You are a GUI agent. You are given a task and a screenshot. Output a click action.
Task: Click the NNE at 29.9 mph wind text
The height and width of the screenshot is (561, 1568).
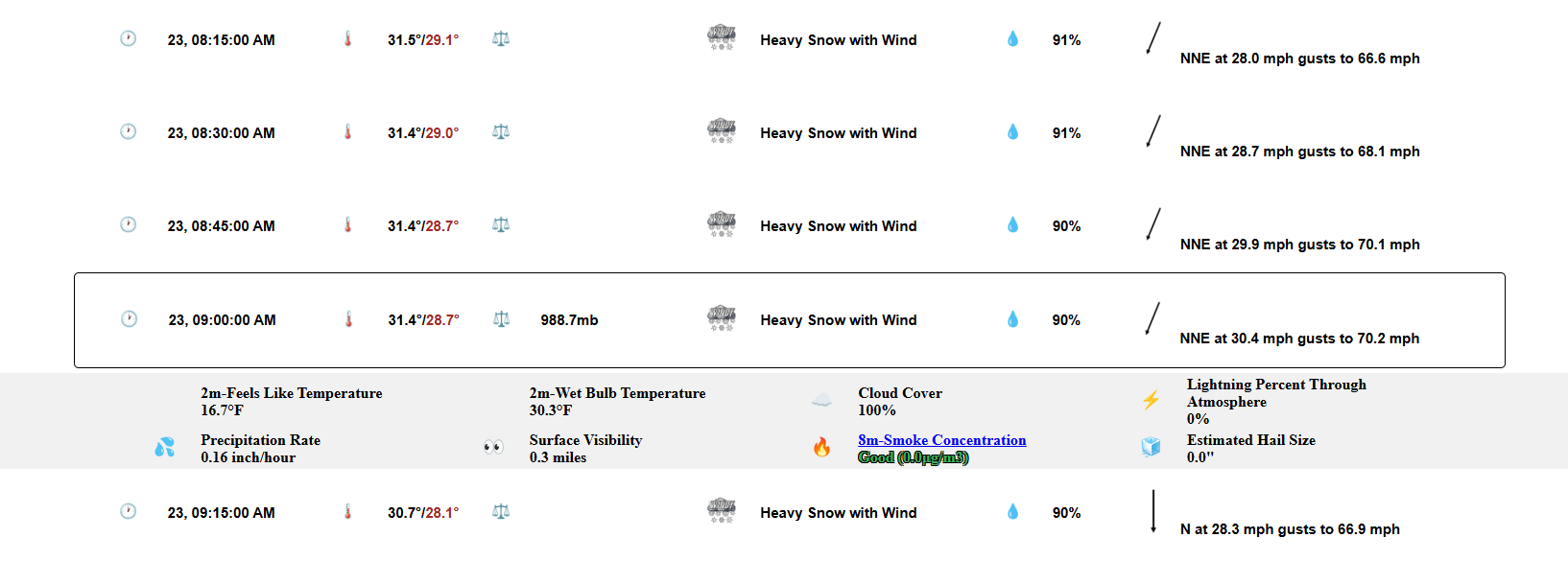pos(1299,245)
